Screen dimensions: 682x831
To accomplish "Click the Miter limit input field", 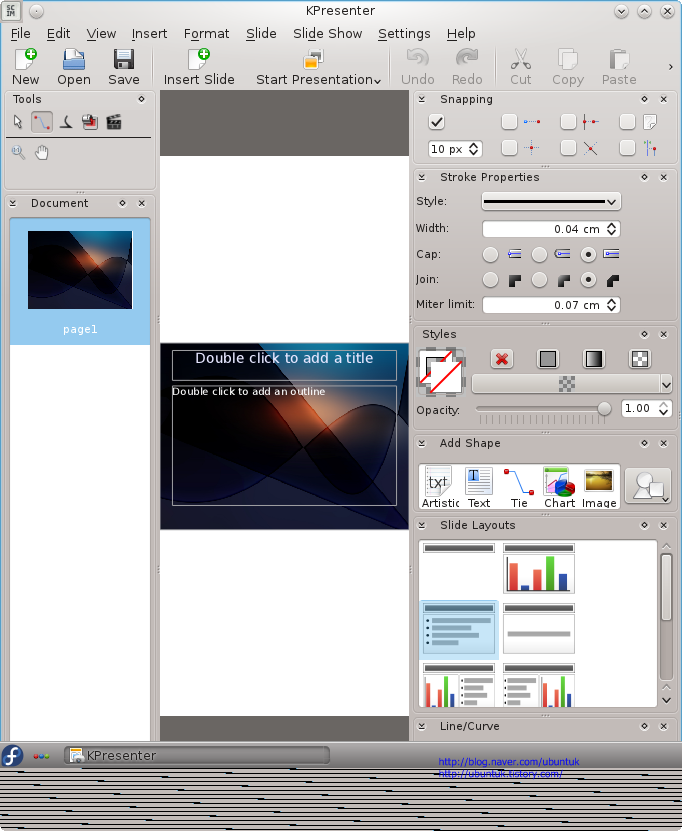I will click(551, 305).
